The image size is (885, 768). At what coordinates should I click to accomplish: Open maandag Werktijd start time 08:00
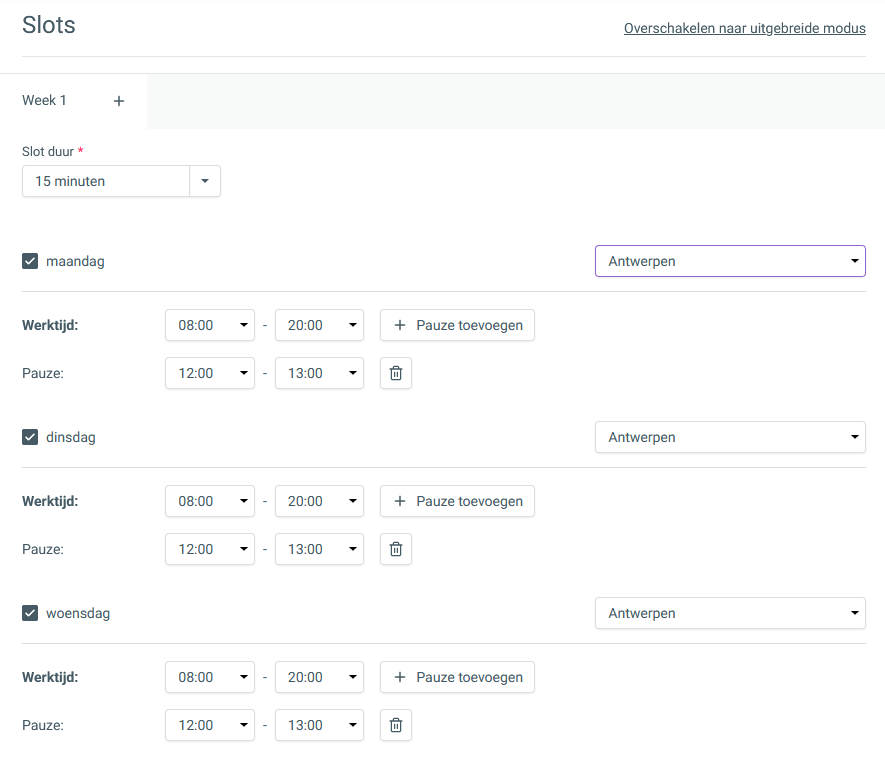pyautogui.click(x=210, y=325)
